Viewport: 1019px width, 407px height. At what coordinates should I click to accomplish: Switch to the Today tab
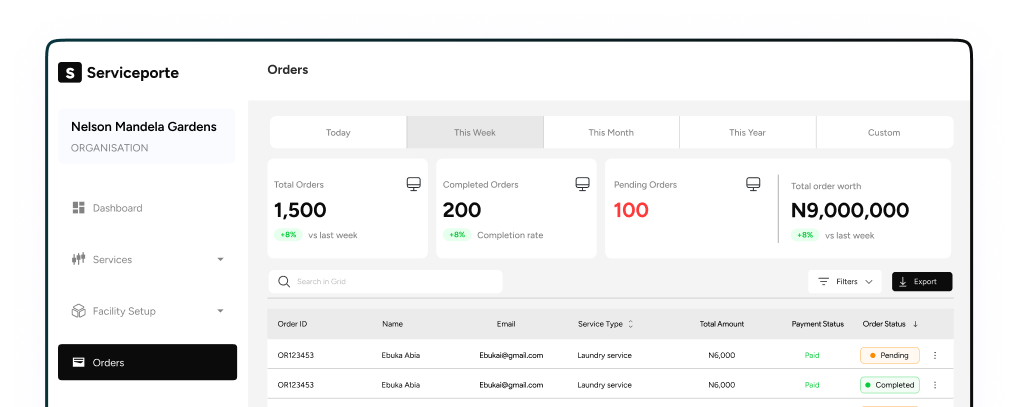point(338,132)
